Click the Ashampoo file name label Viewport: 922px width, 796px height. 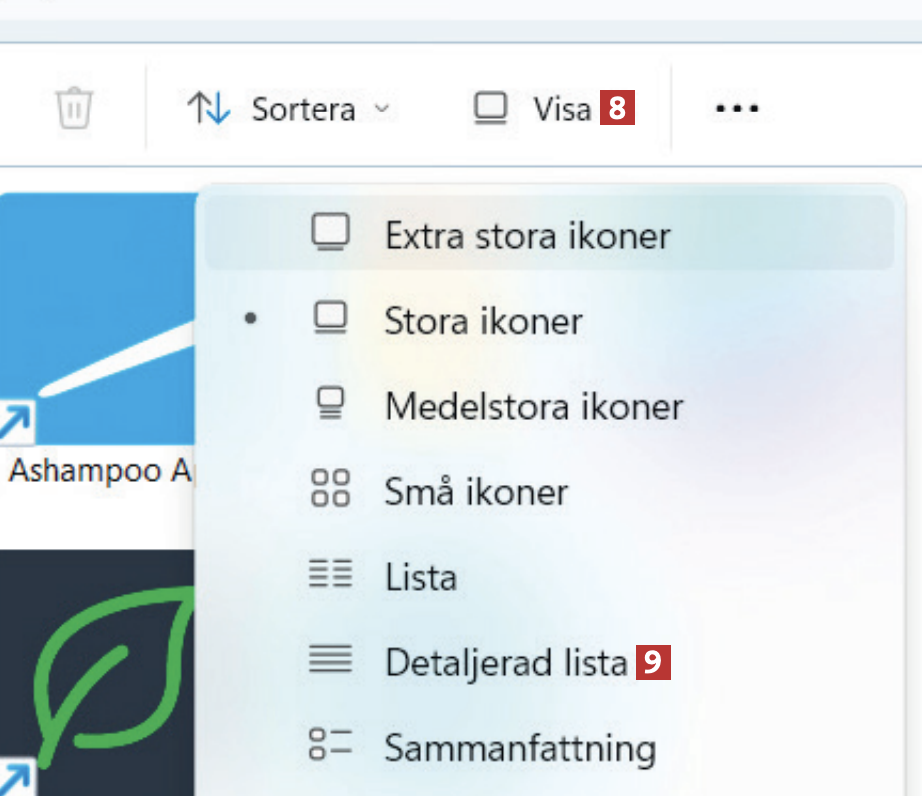(101, 471)
